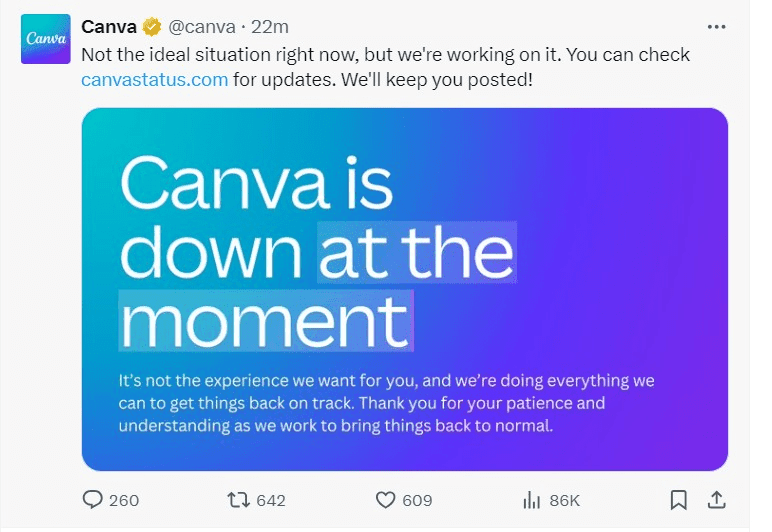Open the 'Canva is down' image

click(404, 289)
